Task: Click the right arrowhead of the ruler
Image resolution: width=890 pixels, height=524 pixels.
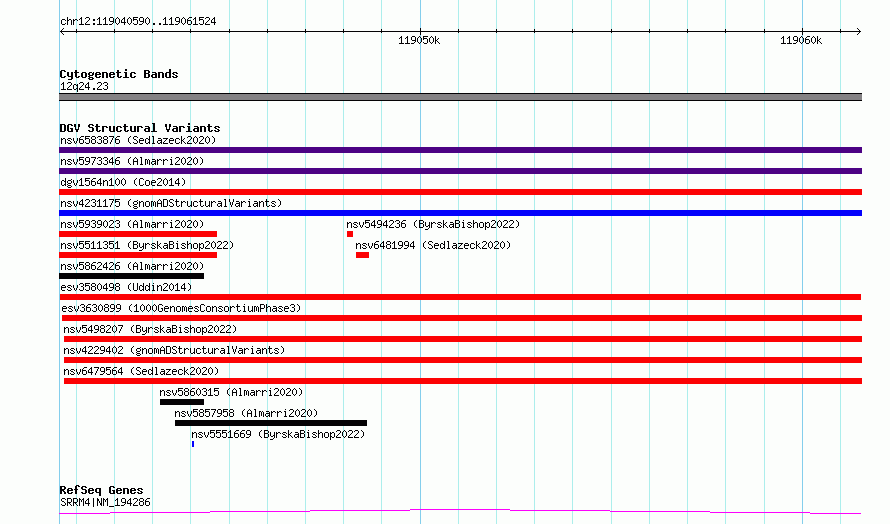Action: (859, 31)
